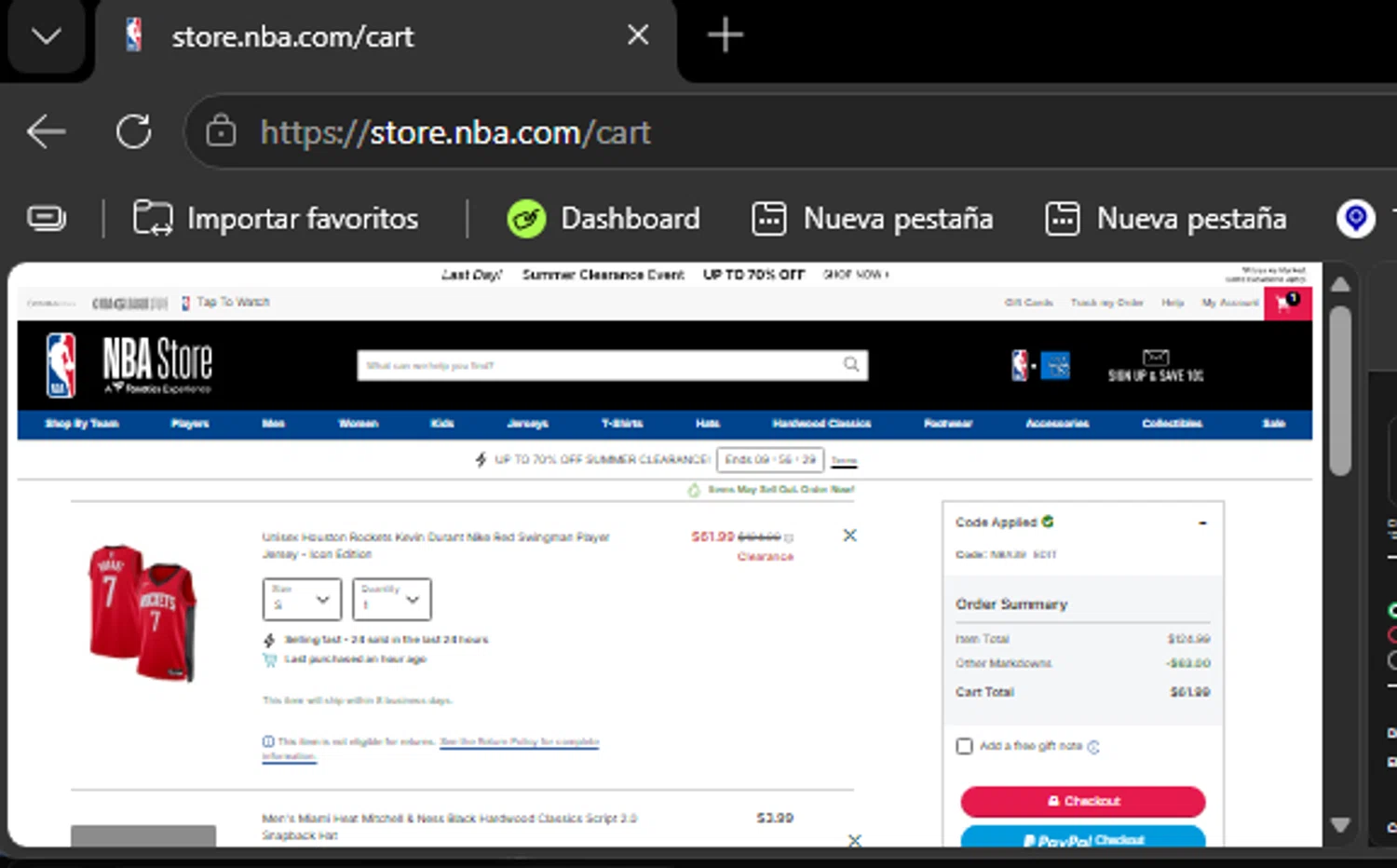Open the Shop By Team menu
Viewport: 1397px width, 868px height.
click(x=82, y=424)
